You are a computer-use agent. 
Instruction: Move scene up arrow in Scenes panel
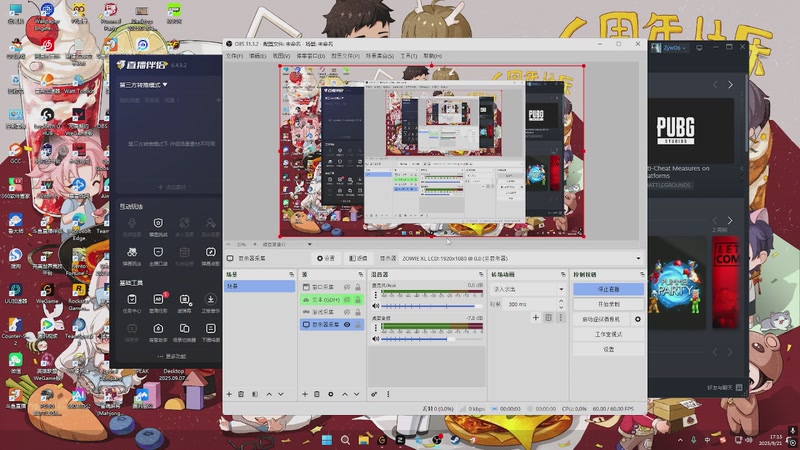point(269,394)
